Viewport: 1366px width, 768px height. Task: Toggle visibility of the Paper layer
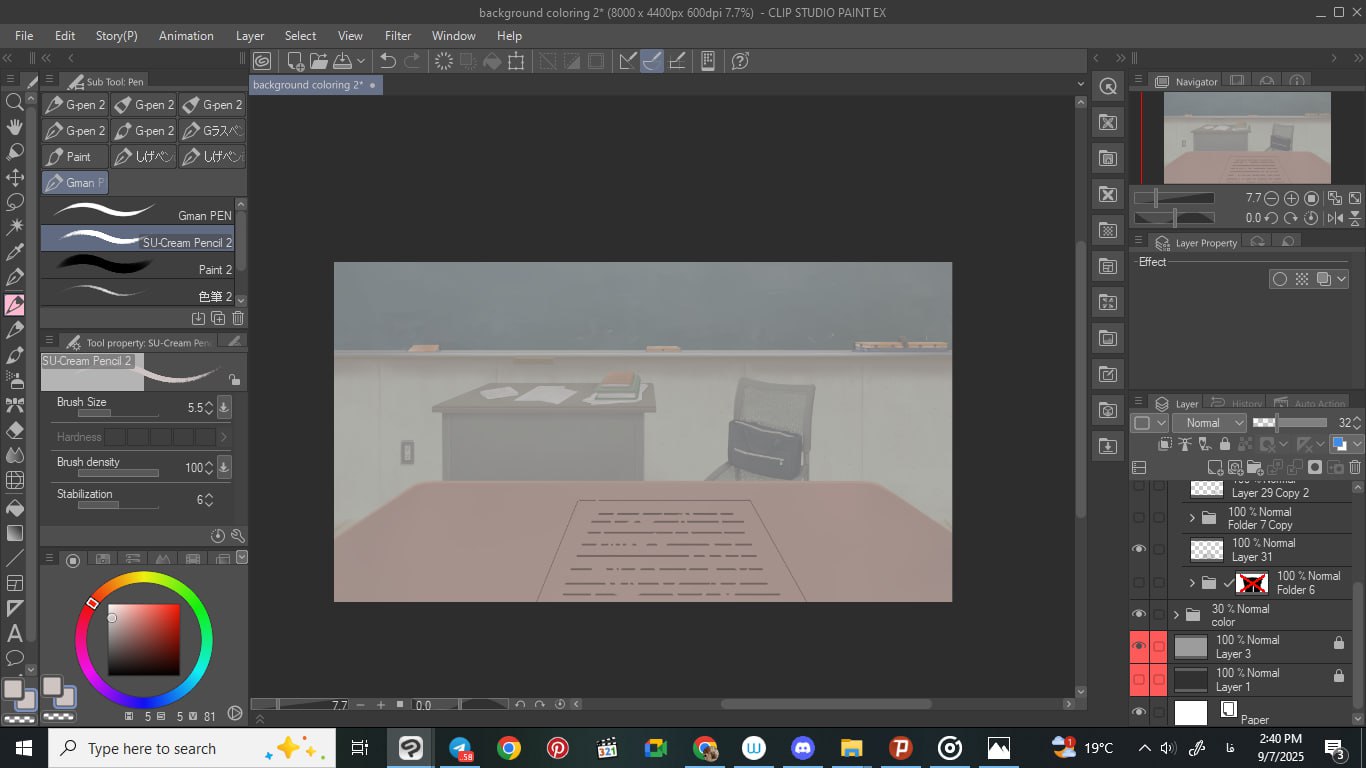(1138, 712)
